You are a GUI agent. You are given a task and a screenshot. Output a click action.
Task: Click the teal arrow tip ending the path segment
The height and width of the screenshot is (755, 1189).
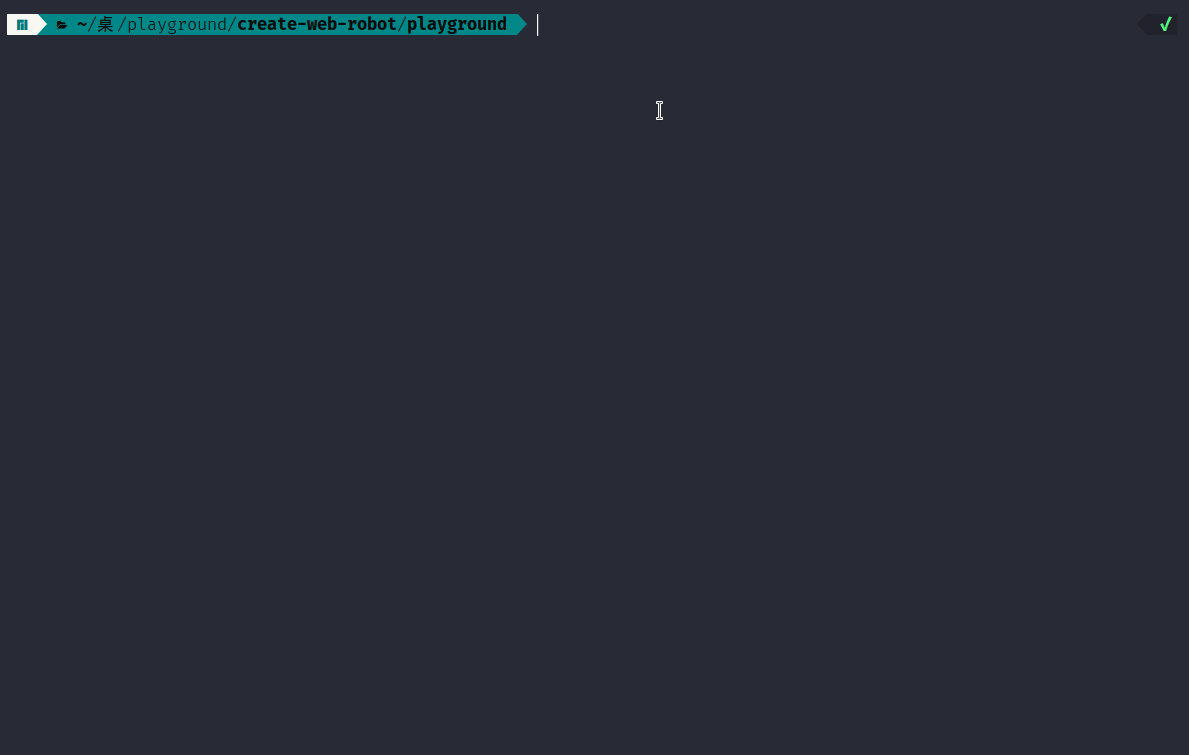click(x=522, y=24)
